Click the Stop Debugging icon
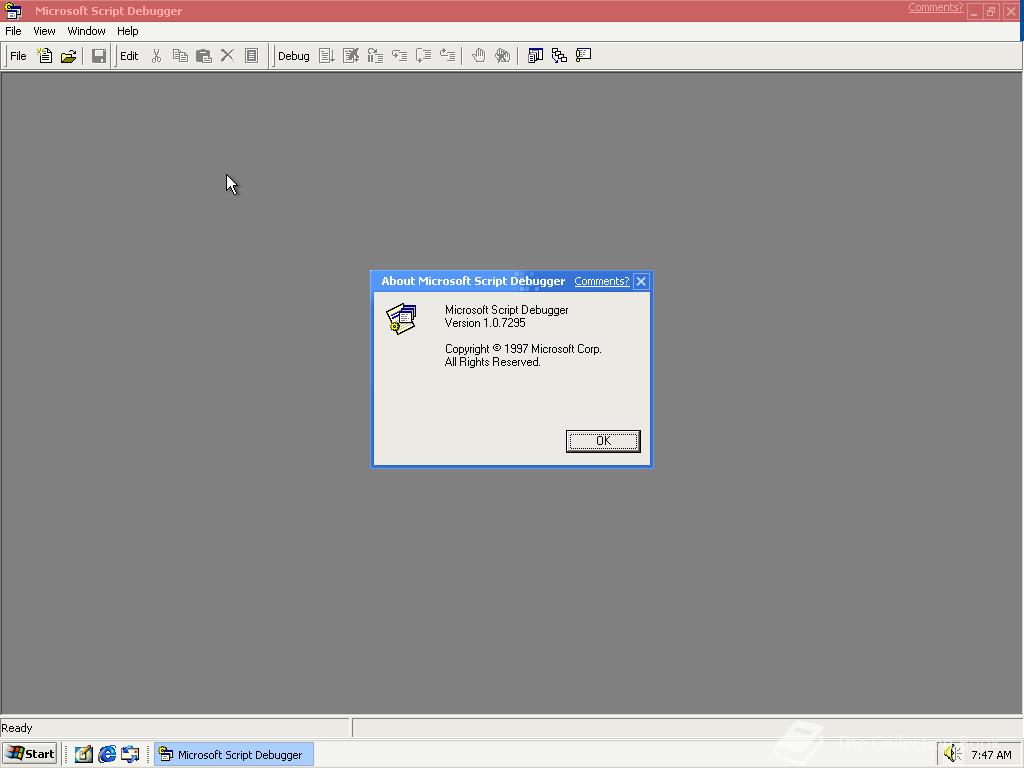 pos(351,56)
